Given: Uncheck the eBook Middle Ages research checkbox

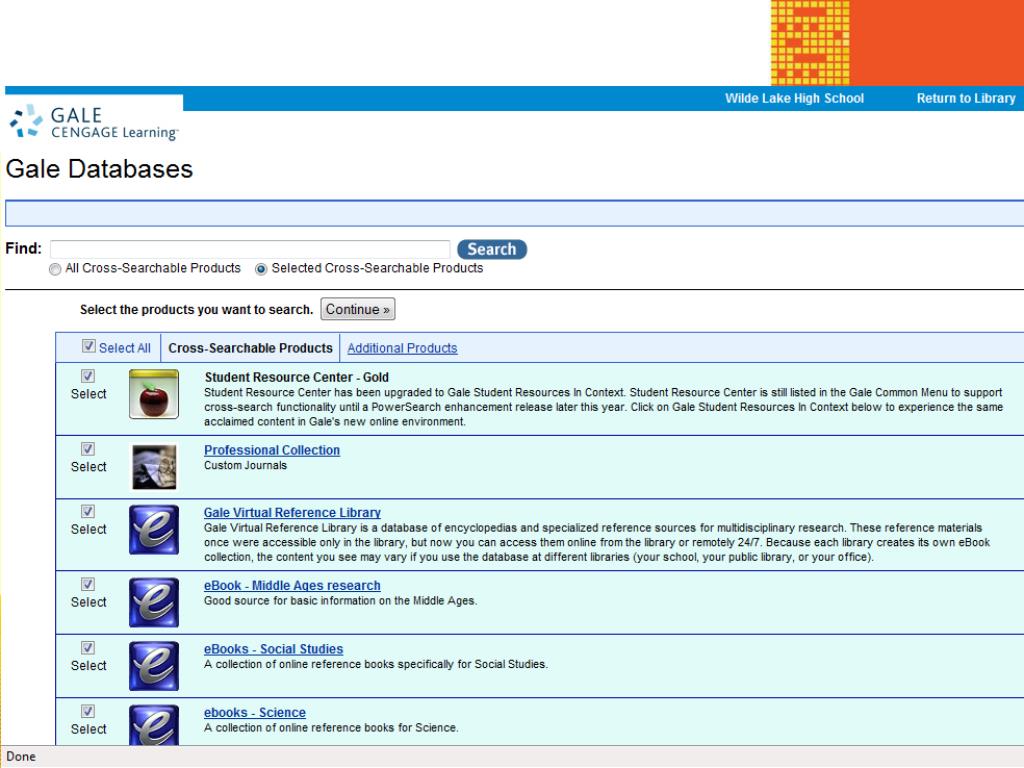Looking at the screenshot, I should point(88,584).
